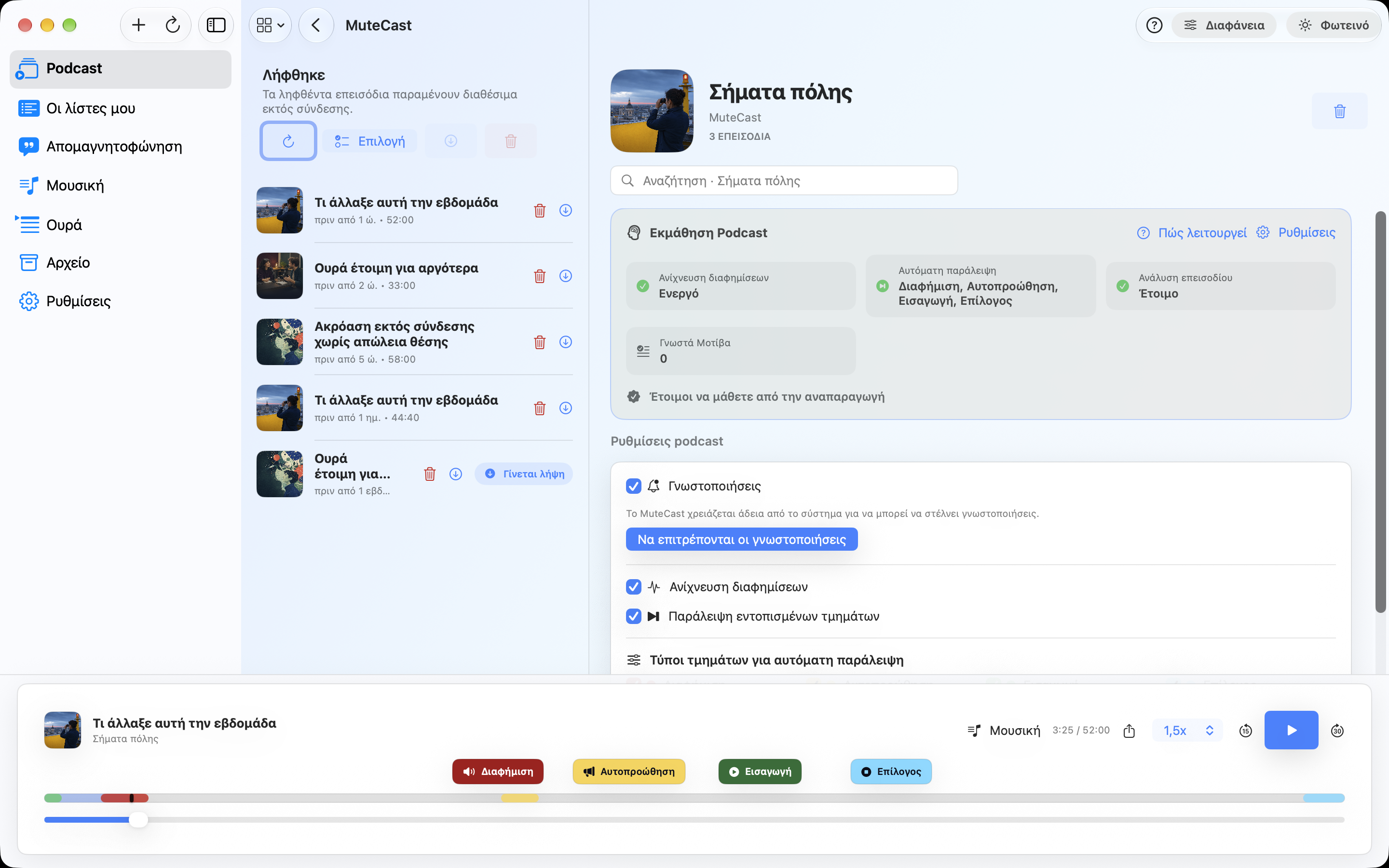
Task: Download the 44:40 episode 'Τι άλλαξε αυτή την εβδομάδα'
Action: [x=565, y=408]
